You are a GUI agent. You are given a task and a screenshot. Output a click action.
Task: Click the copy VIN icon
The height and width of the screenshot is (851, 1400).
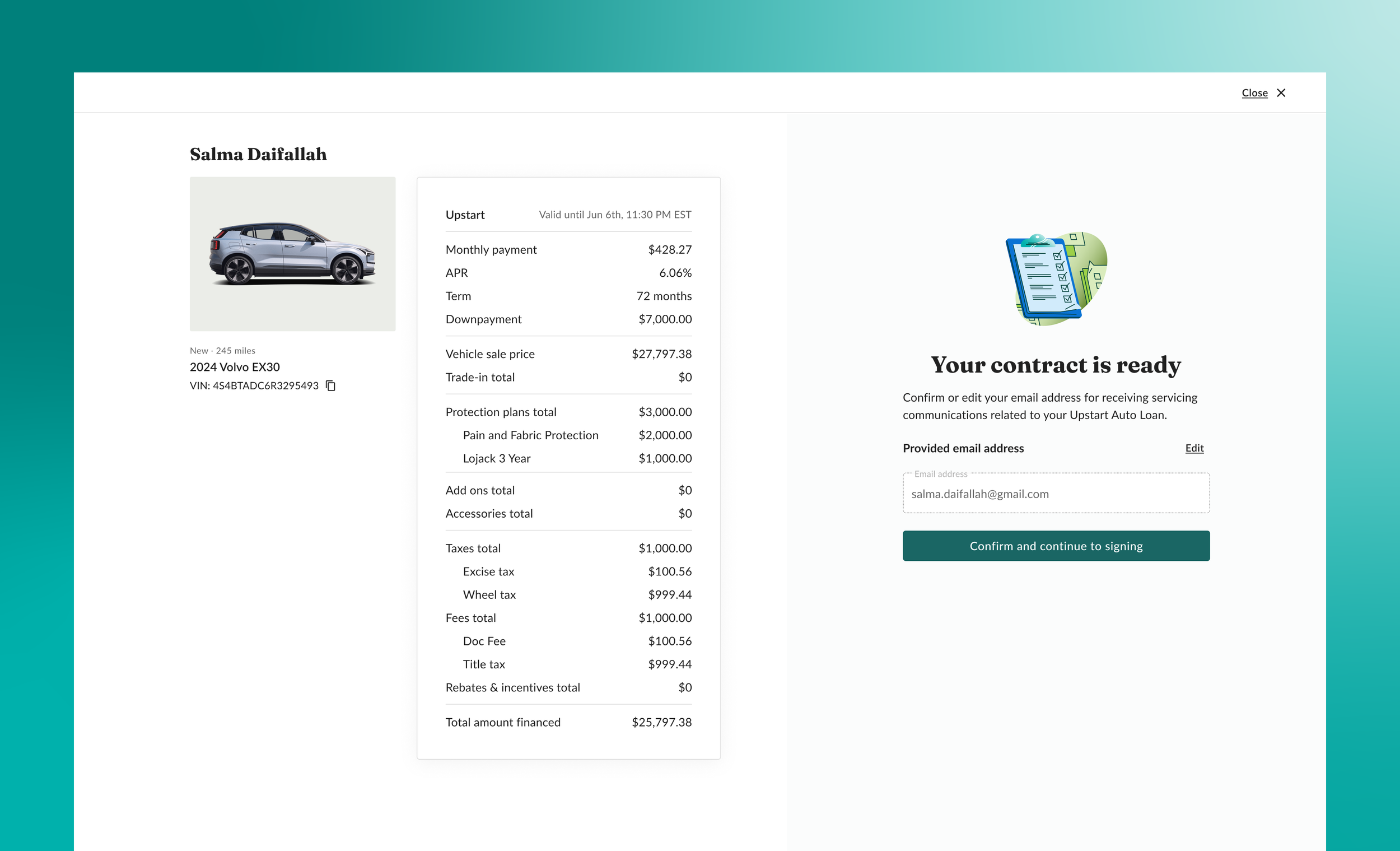[x=331, y=386]
